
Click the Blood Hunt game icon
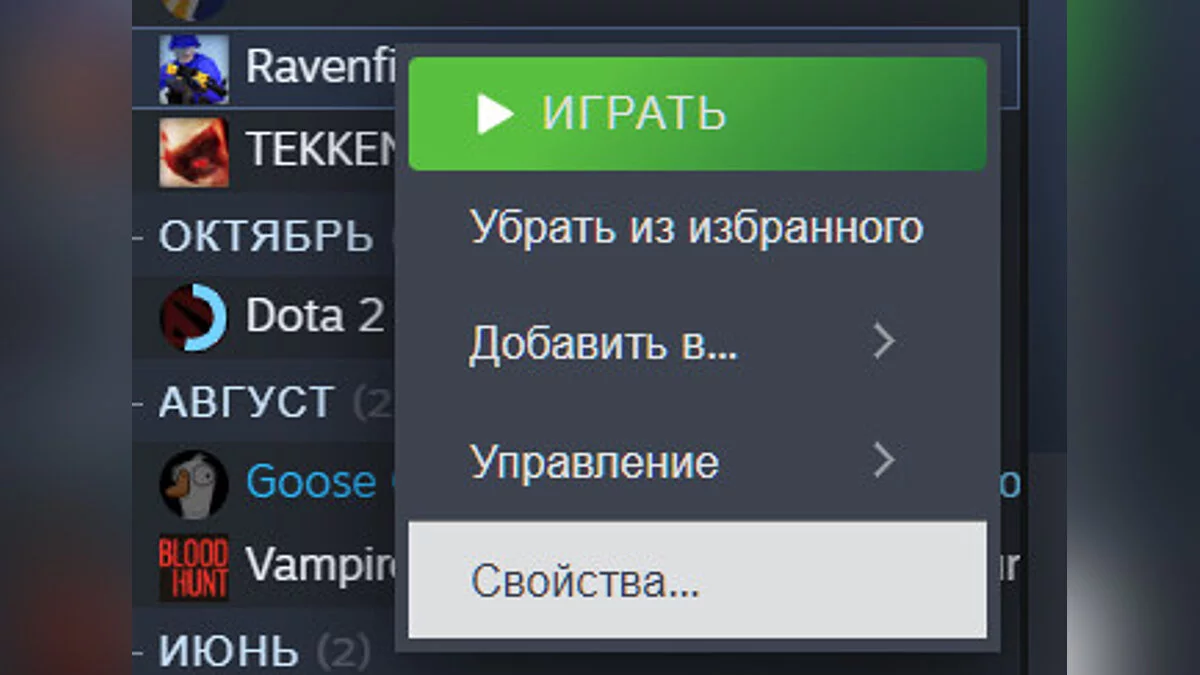[x=194, y=567]
